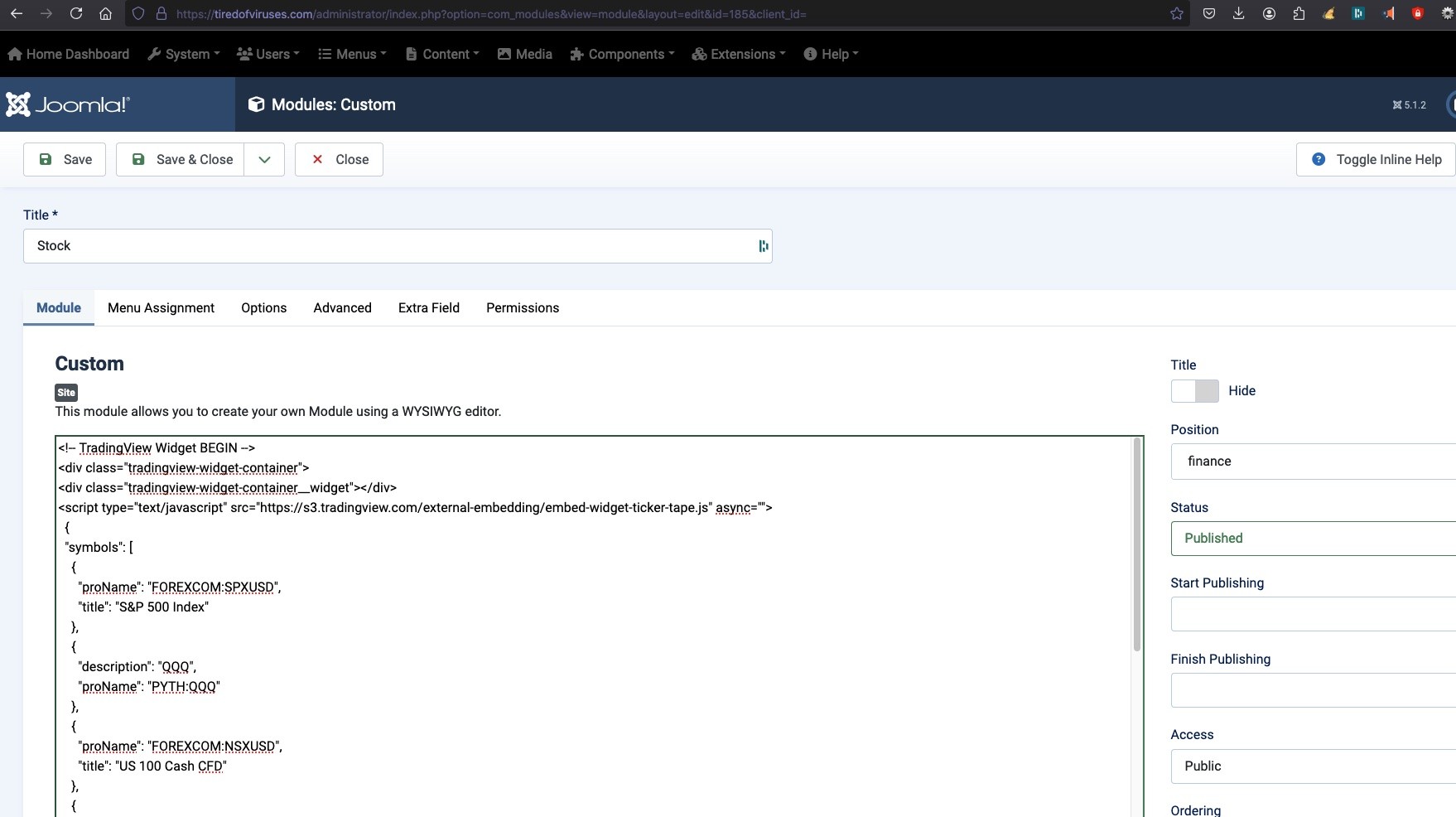Open the tracking protection shield icon
The image size is (1456, 817).
coord(138,14)
